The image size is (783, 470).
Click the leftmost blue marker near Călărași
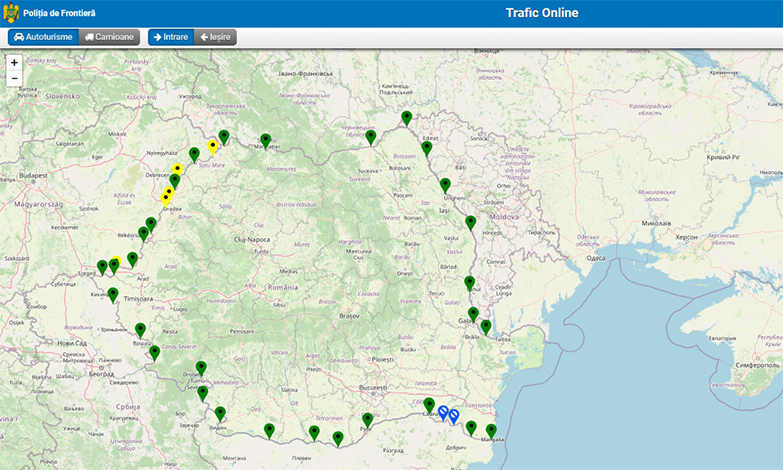coord(443,412)
